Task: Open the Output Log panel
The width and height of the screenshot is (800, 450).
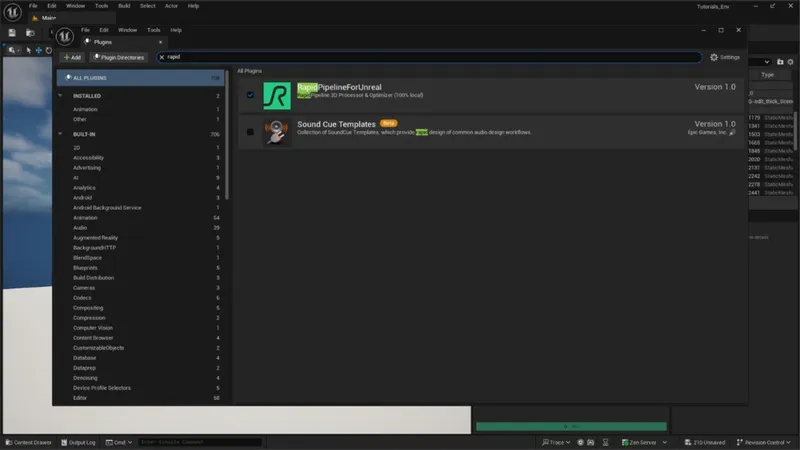Action: click(78, 442)
